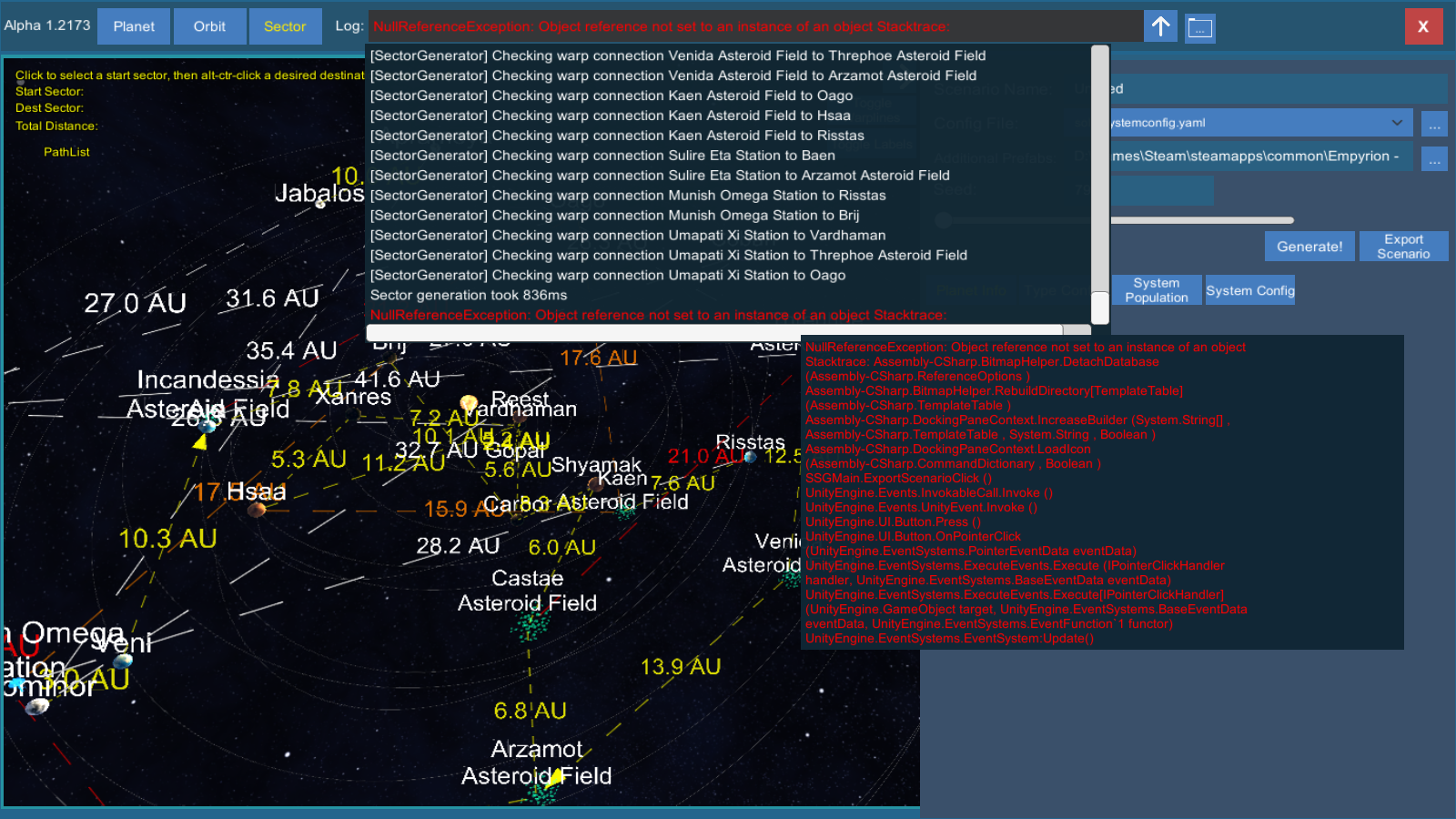
Task: Click Export Scenario button
Action: click(1403, 247)
